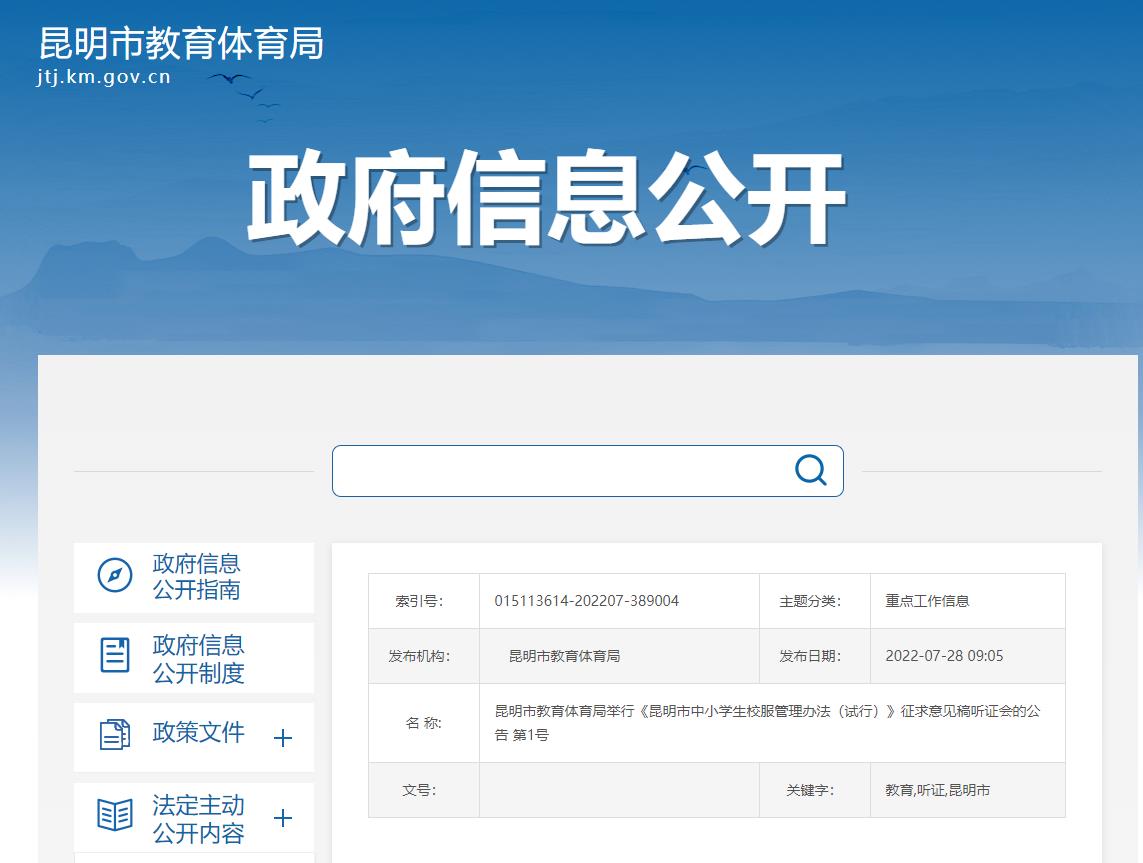The height and width of the screenshot is (863, 1143).
Task: Select the 法定主动公开内容 sidebar label
Action: coord(198,819)
